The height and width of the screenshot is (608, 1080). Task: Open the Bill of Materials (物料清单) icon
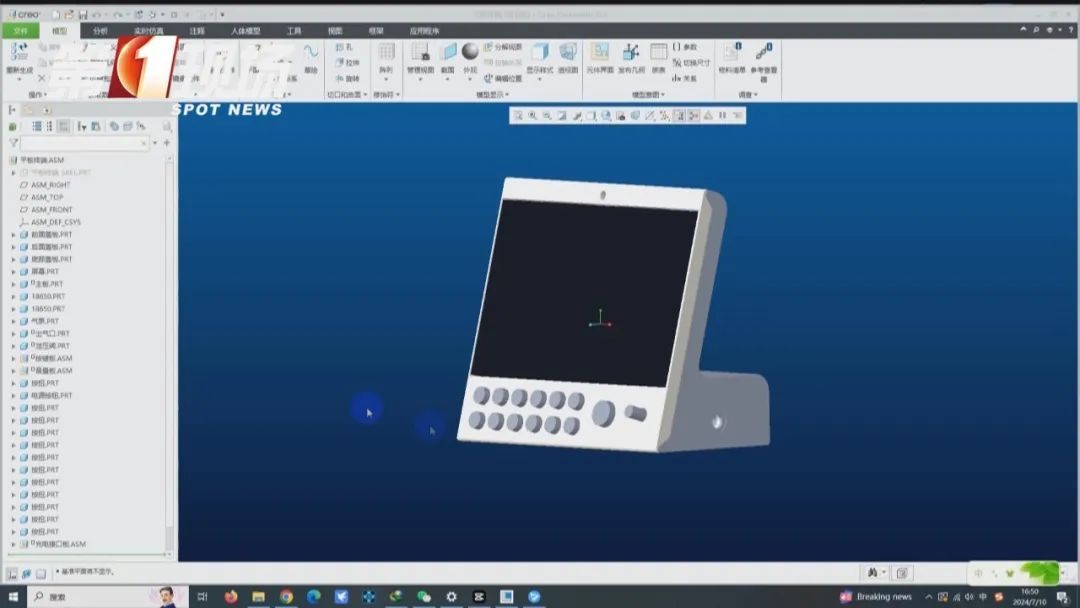[x=732, y=56]
